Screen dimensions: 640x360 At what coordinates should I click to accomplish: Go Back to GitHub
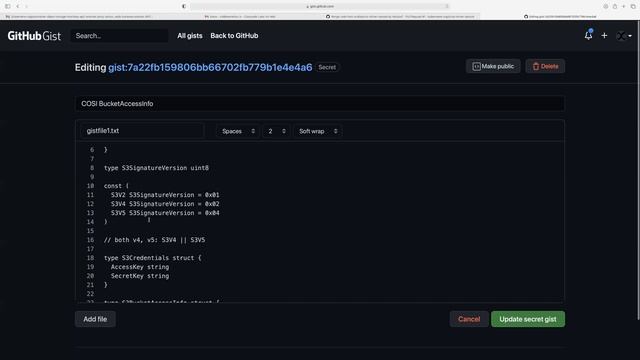coord(234,36)
